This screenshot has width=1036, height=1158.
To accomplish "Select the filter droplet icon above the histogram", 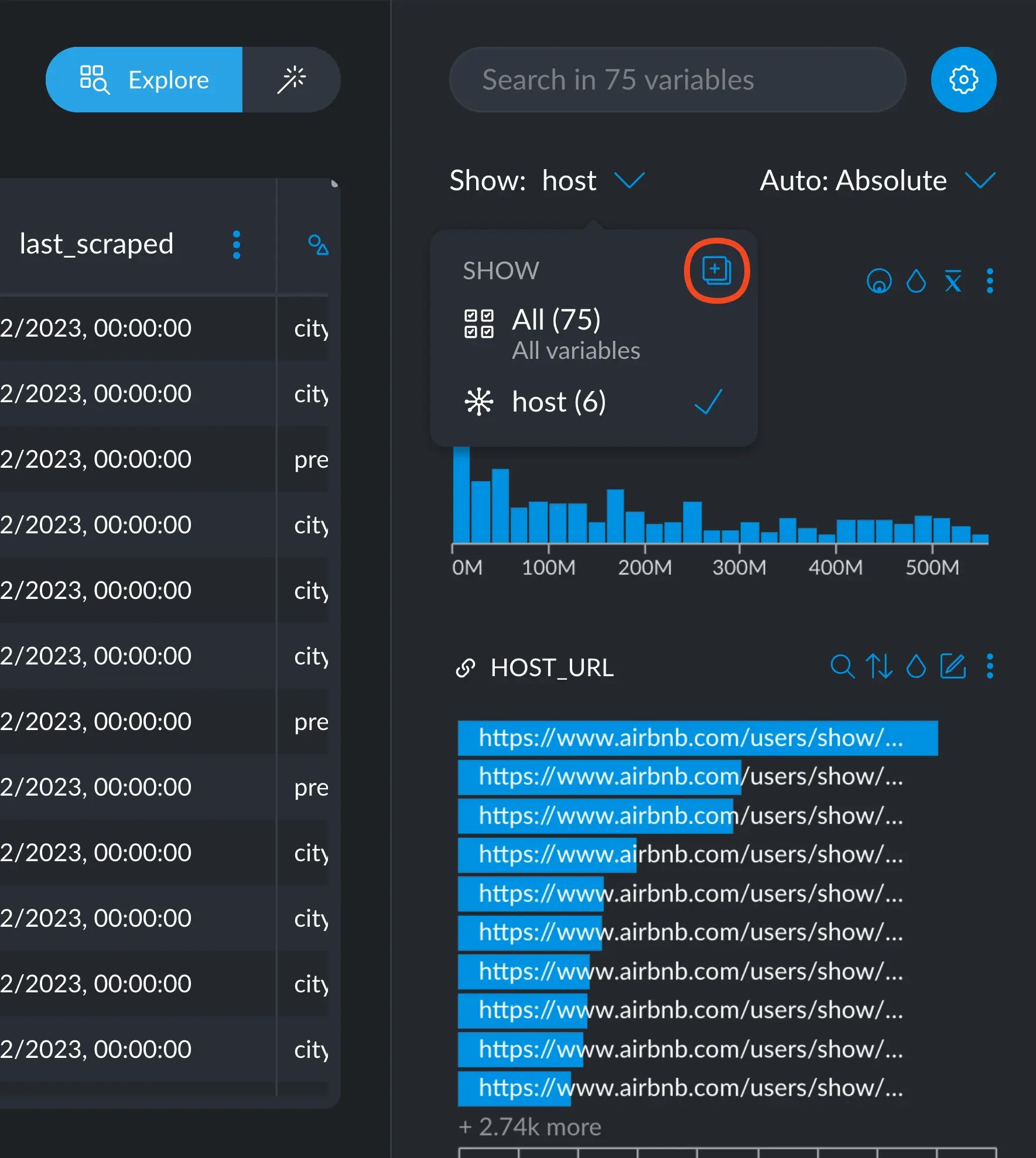I will point(917,282).
